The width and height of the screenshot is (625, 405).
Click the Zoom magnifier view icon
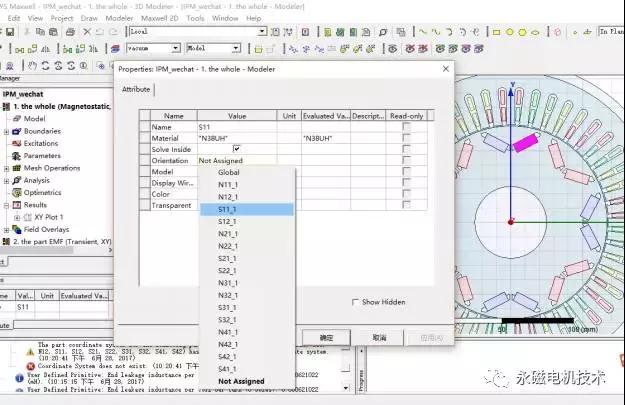tap(84, 65)
